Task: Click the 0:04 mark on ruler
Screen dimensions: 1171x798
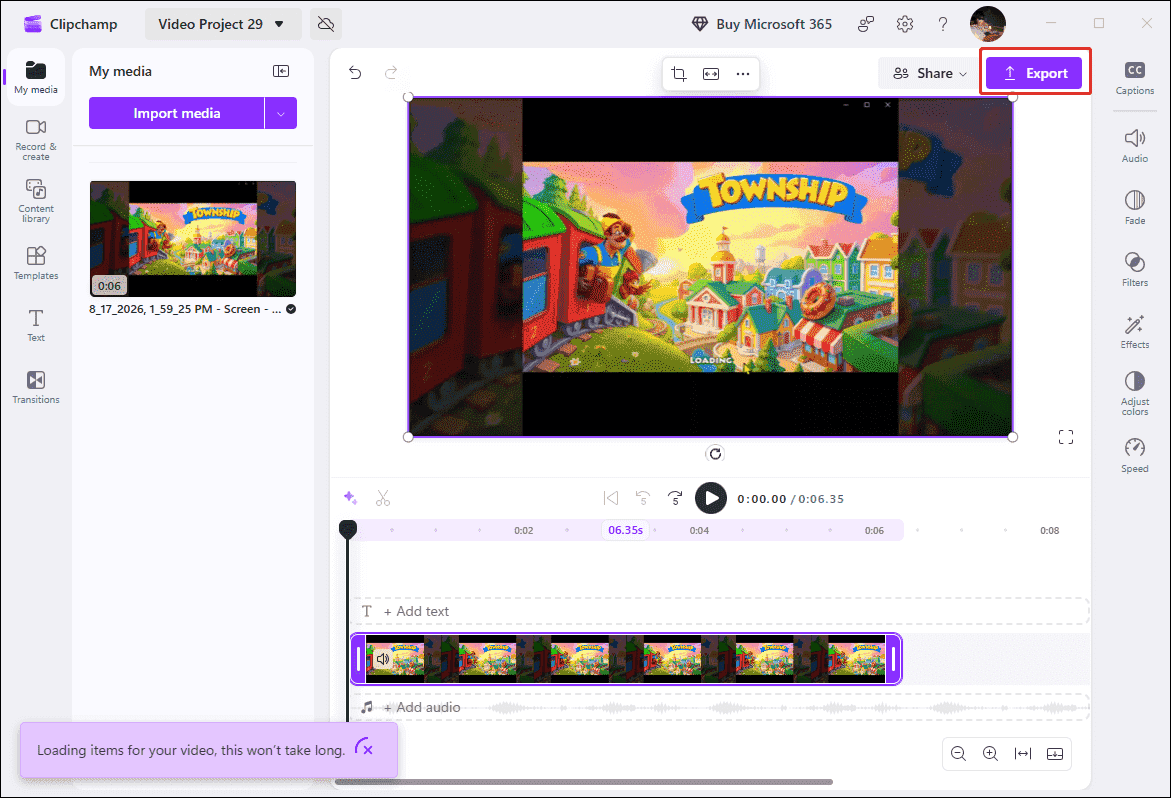Action: point(699,531)
